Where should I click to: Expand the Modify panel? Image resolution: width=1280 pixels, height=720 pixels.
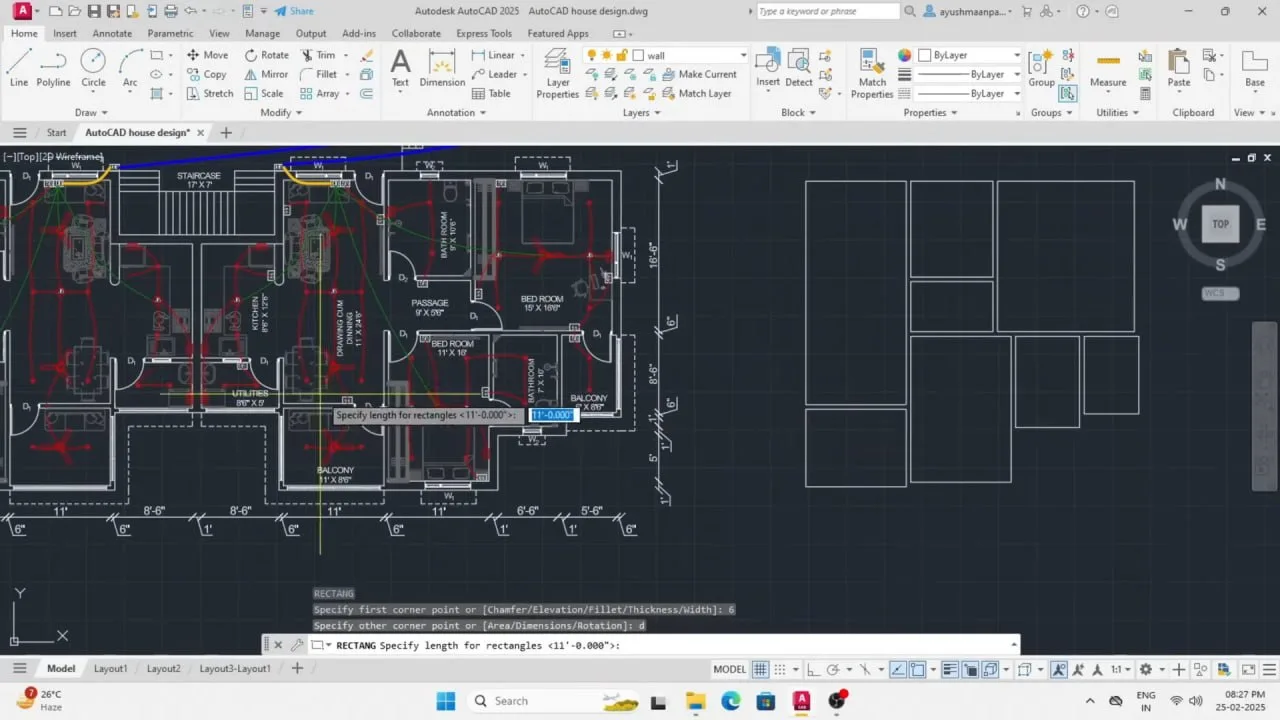point(281,112)
